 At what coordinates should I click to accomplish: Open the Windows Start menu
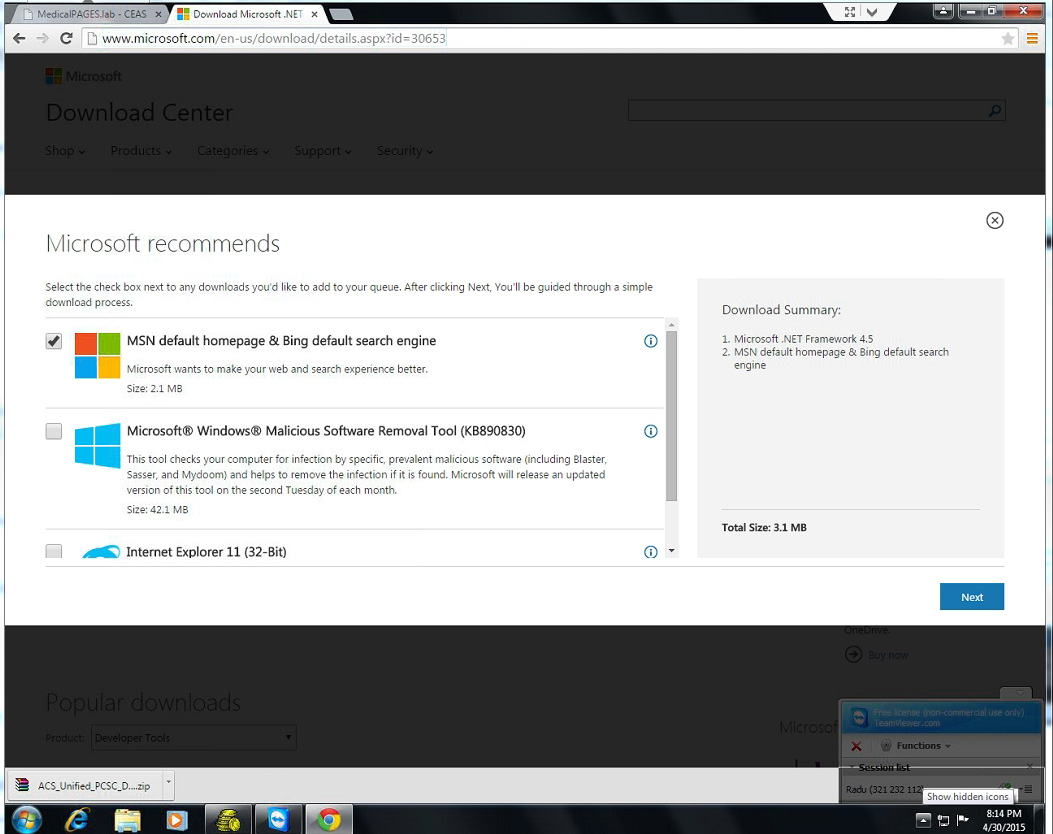click(27, 820)
